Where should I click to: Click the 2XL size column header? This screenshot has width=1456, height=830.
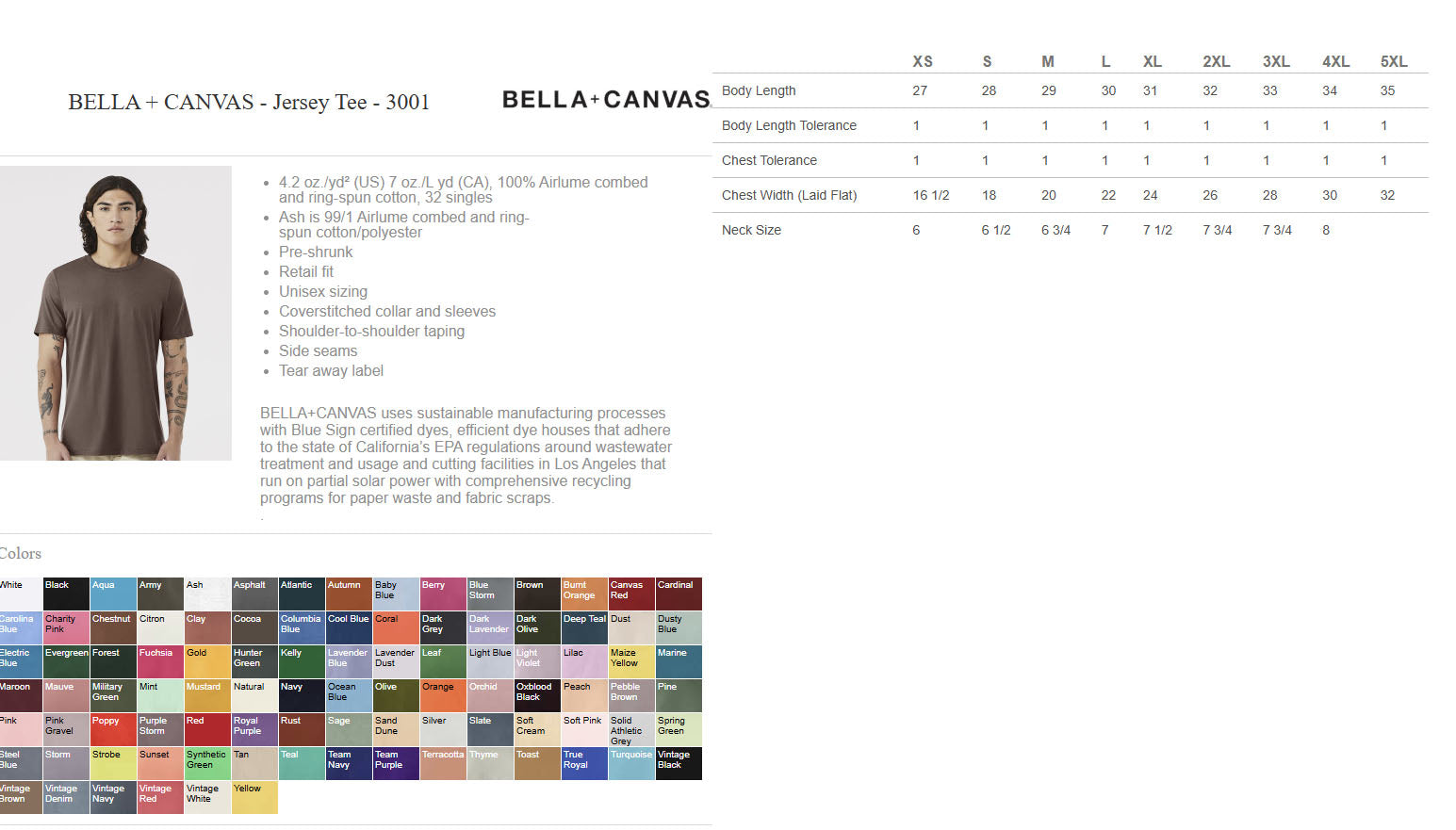point(1216,61)
